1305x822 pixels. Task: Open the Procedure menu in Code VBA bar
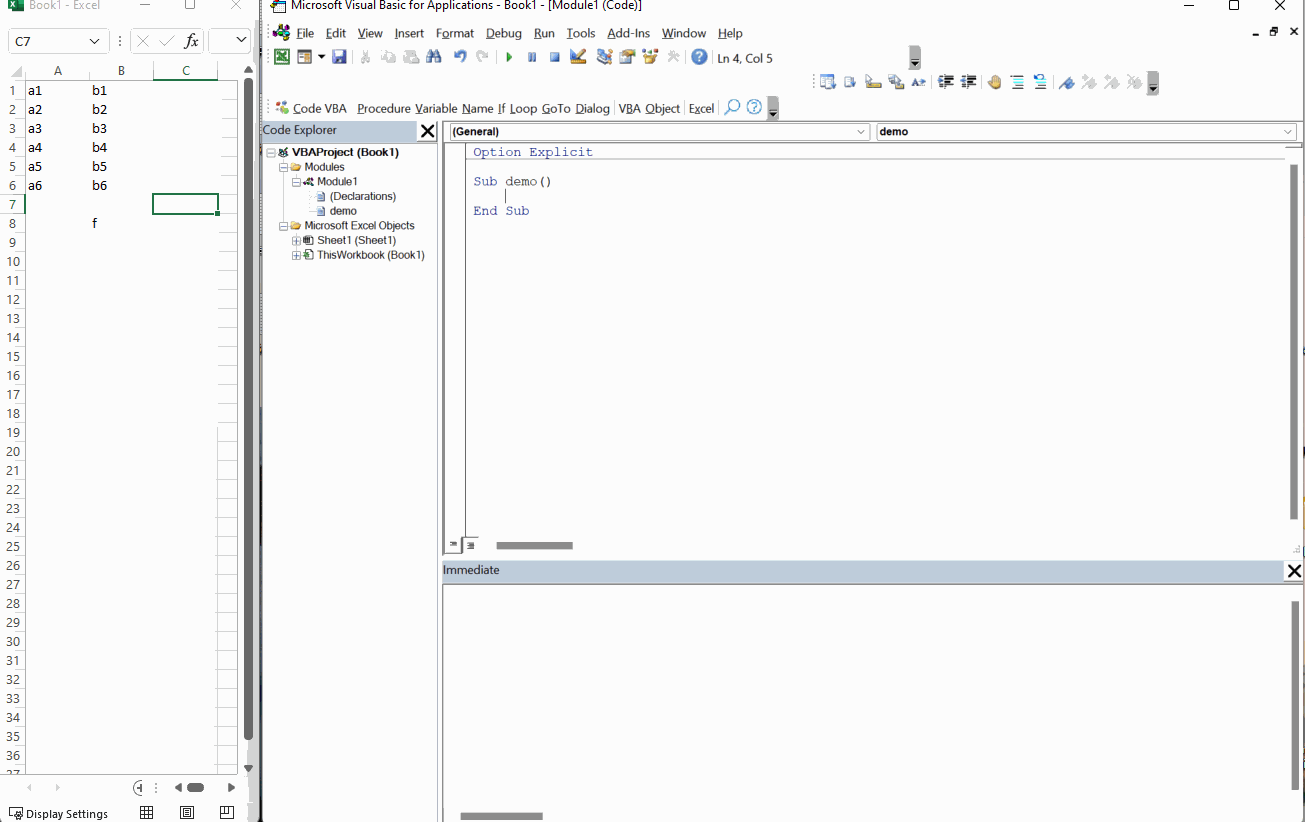384,108
